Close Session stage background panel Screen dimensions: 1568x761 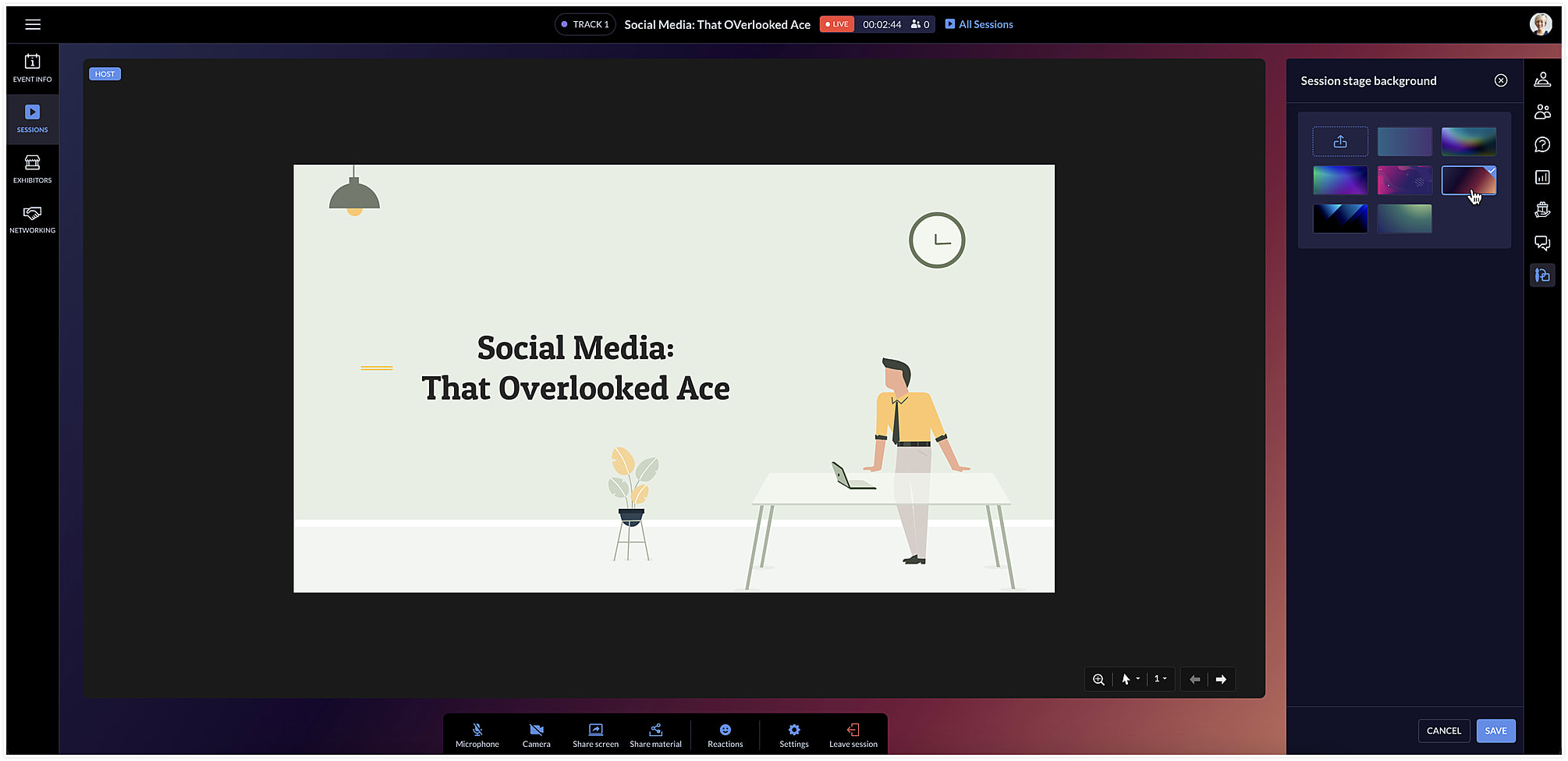(1501, 80)
